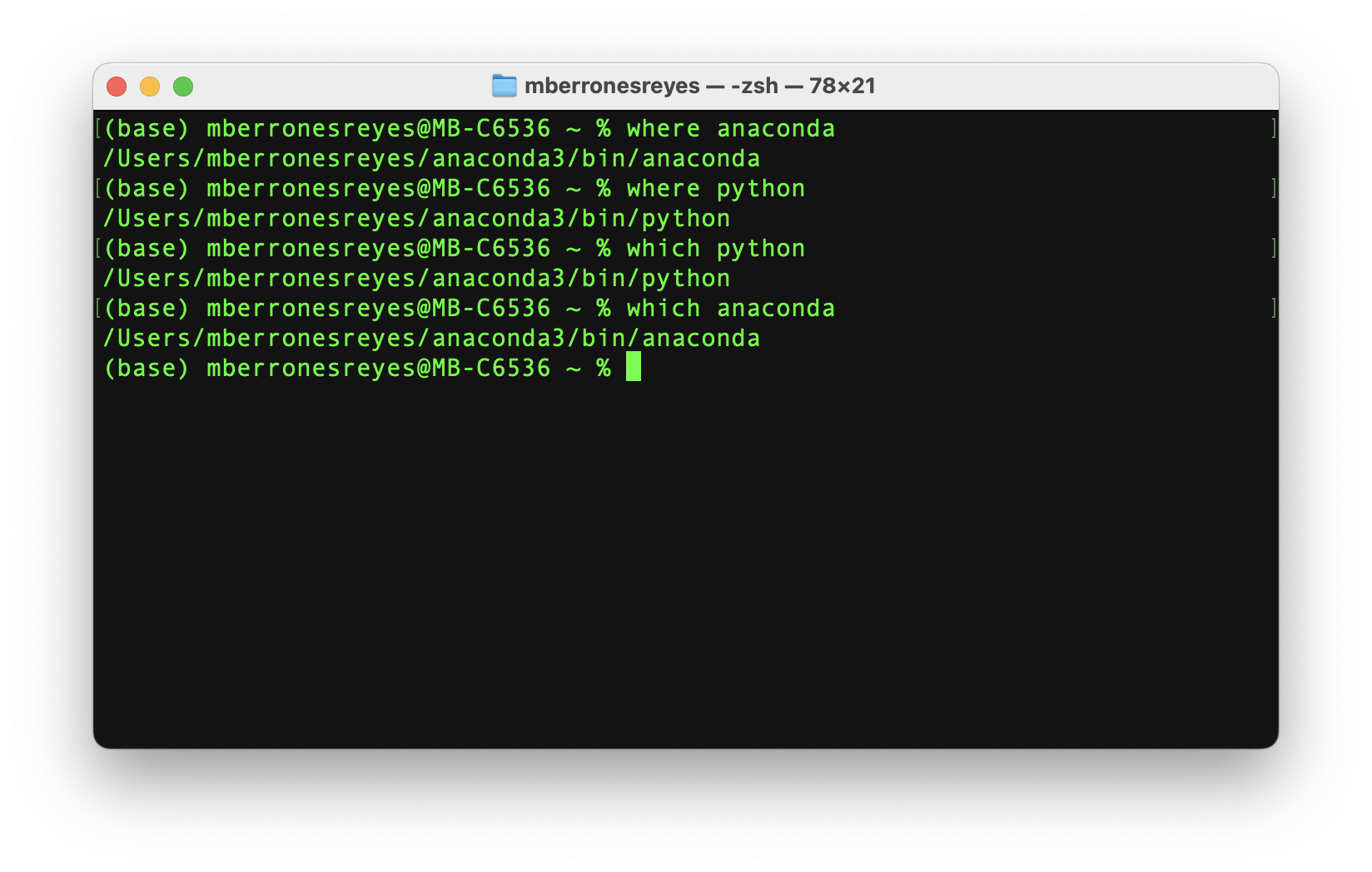The width and height of the screenshot is (1372, 872).
Task: Click the 'which python' command line
Action: [716, 248]
